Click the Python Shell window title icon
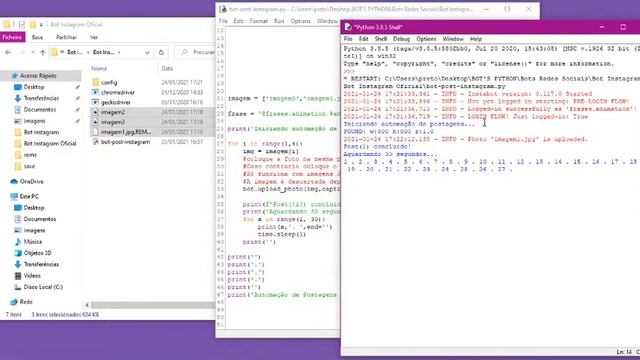Image resolution: width=640 pixels, height=360 pixels. tap(348, 27)
